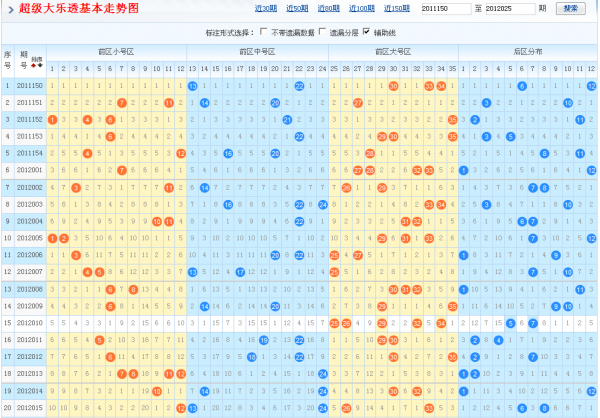The width and height of the screenshot is (600, 418).
Task: Open the 近30期 link
Action: click(266, 8)
